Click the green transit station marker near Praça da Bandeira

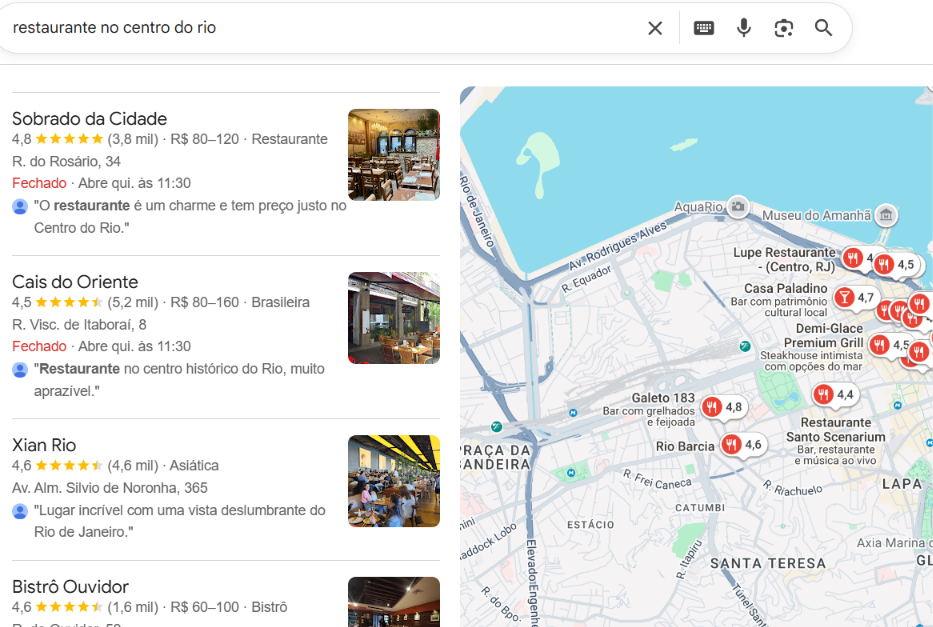[496, 427]
